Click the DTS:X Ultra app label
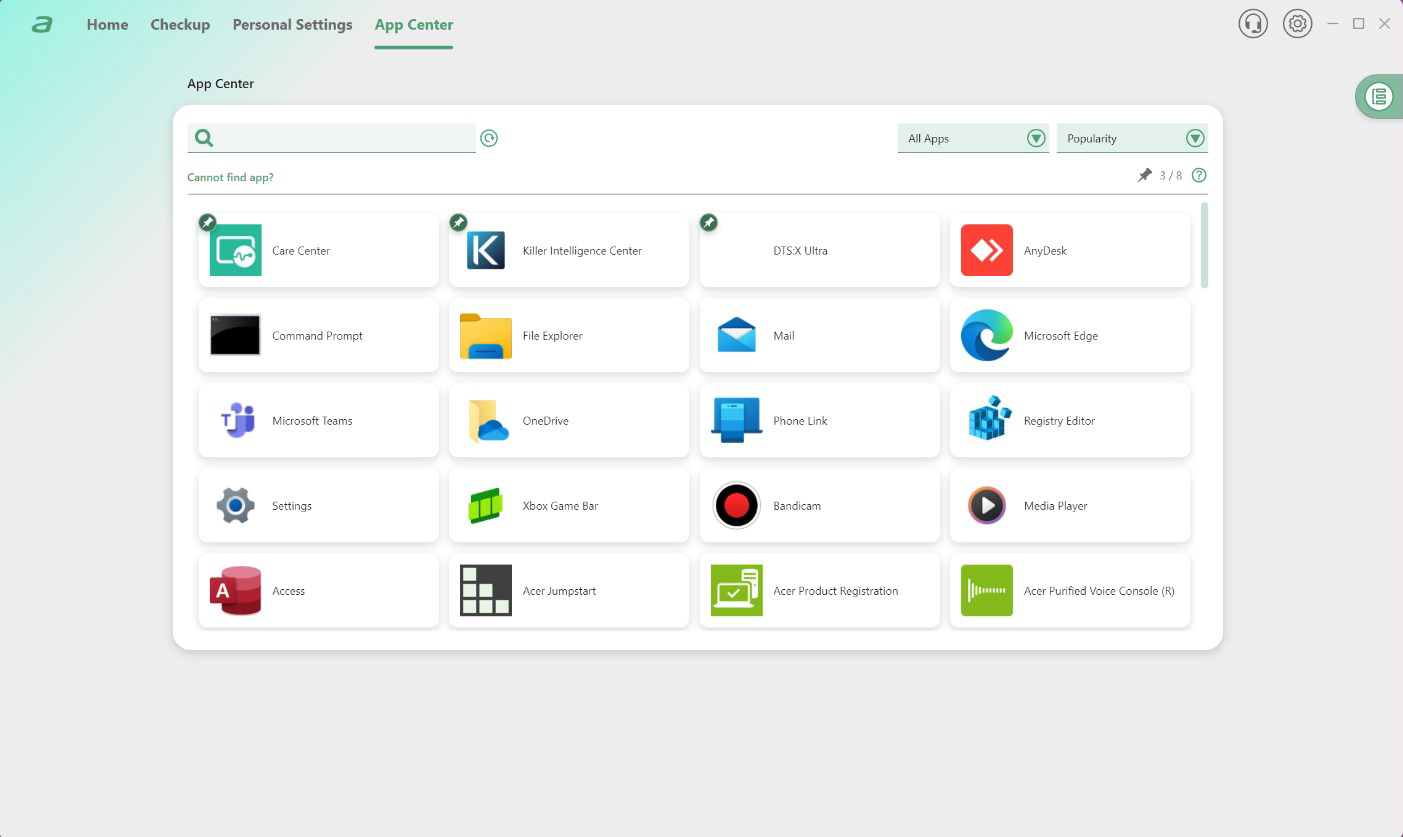This screenshot has height=837, width=1403. point(800,251)
